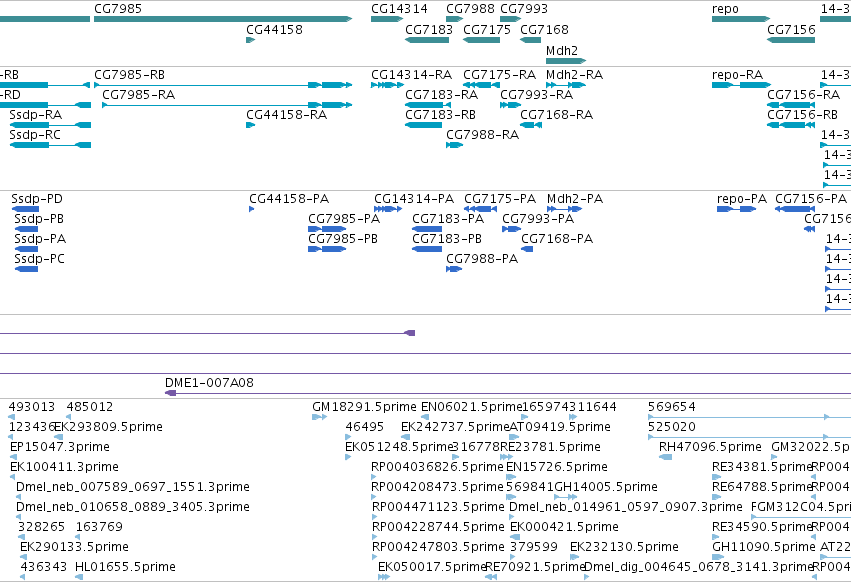851x582 pixels.
Task: Click the CG7988-PA coding sequence
Action: click(454, 269)
